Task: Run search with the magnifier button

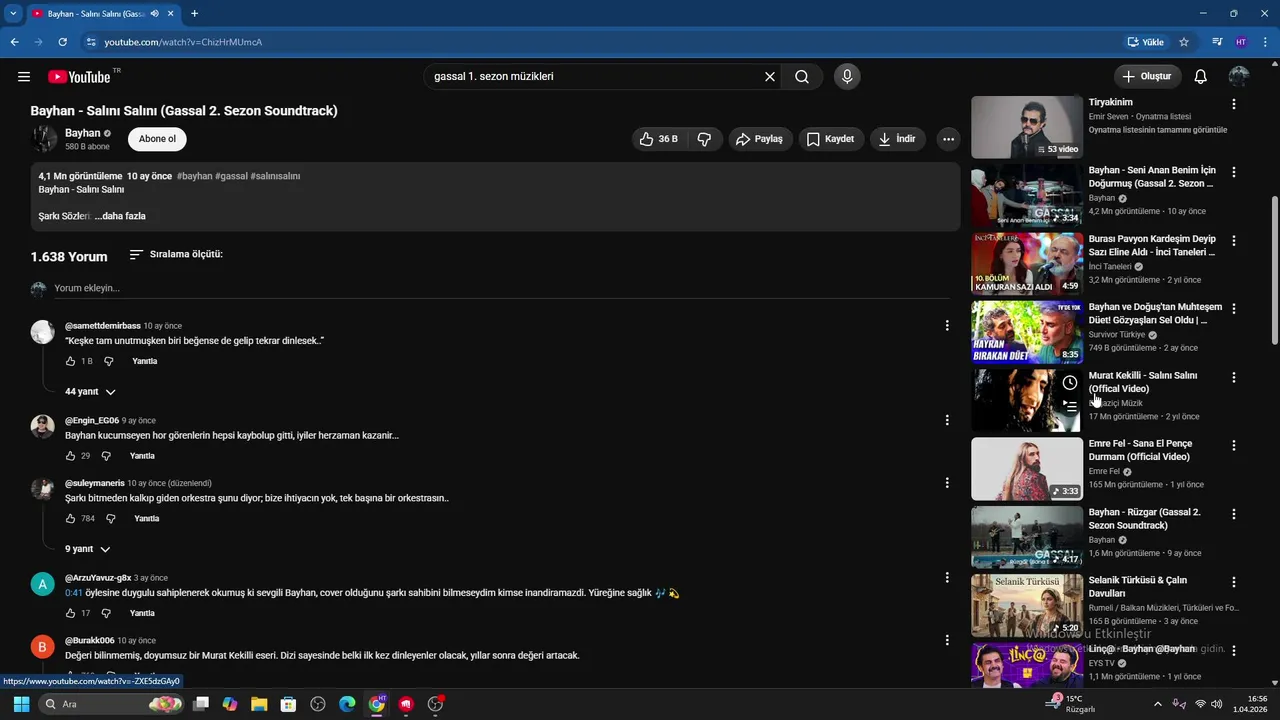Action: (x=802, y=77)
